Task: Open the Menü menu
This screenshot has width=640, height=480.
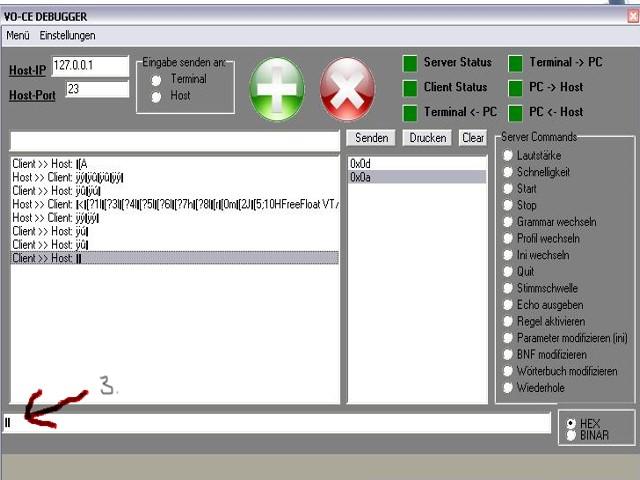Action: pyautogui.click(x=18, y=35)
